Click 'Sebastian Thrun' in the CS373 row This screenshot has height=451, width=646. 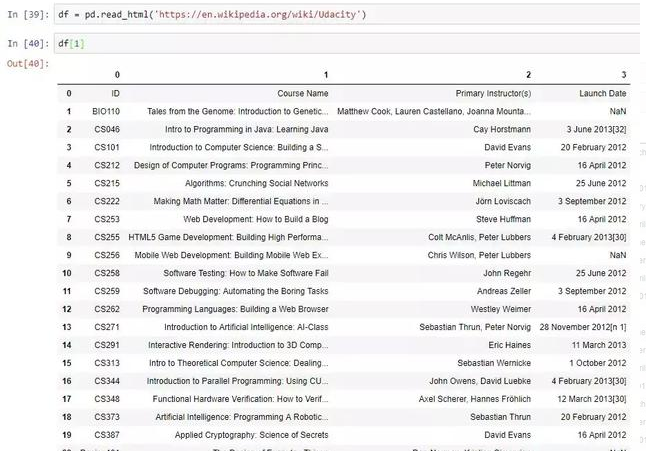click(x=501, y=417)
